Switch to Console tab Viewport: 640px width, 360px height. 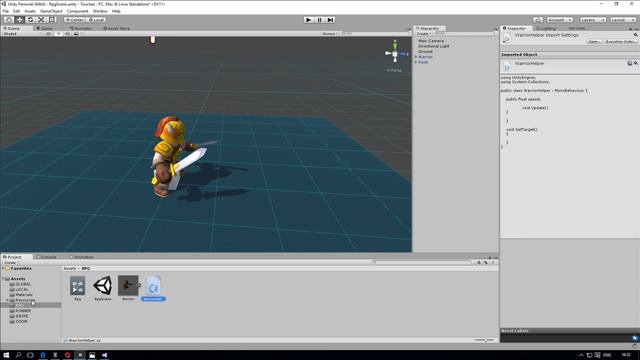click(x=46, y=257)
